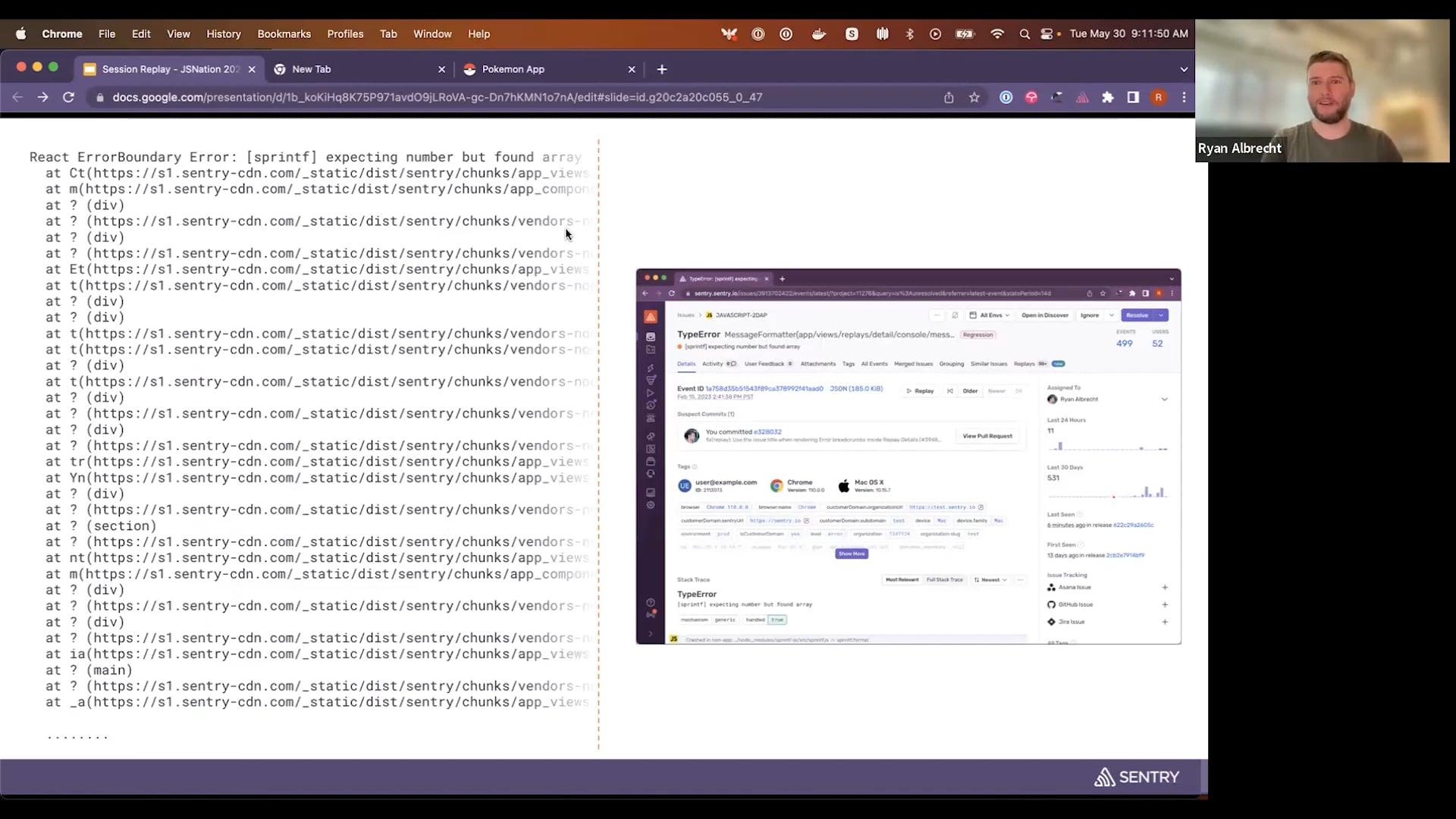Reload the page with the refresh icon
This screenshot has height=819, width=1456.
68,97
